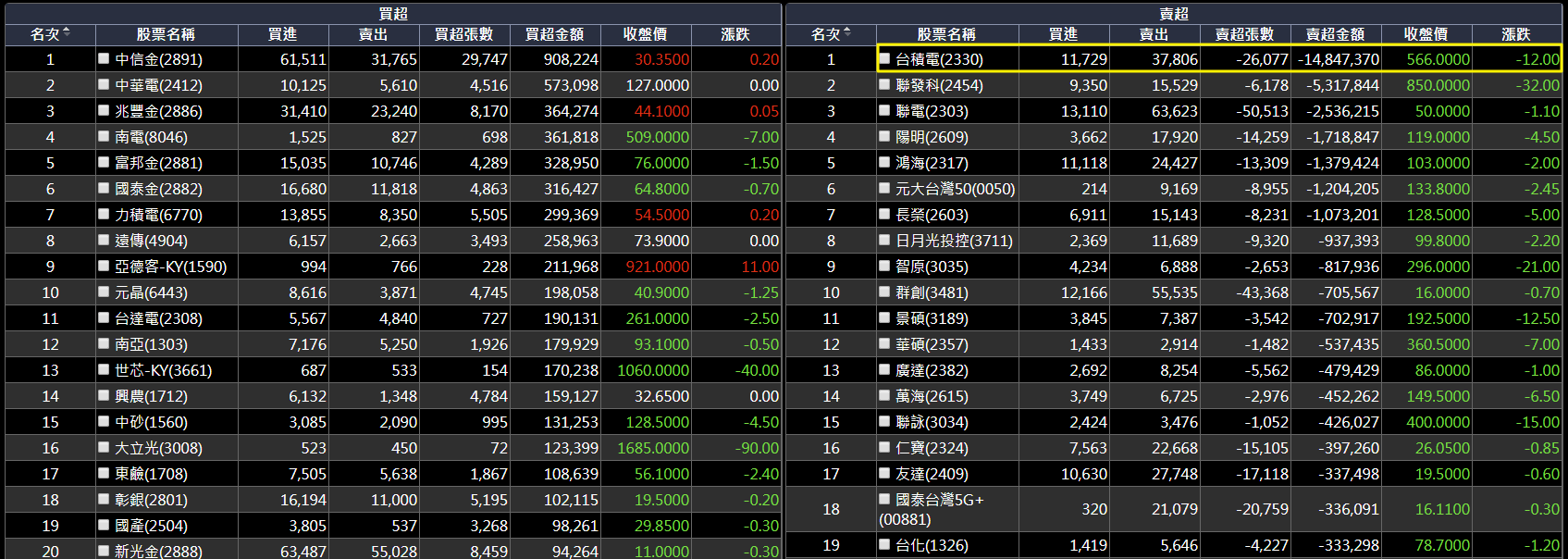This screenshot has height=559, width=1568.
Task: Open stock 聯電(2303)
Action: click(x=932, y=111)
